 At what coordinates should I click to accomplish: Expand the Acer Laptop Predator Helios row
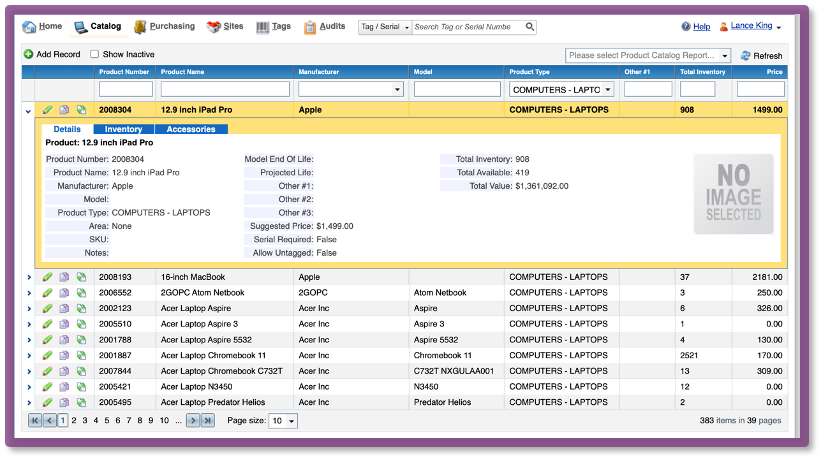[29, 403]
